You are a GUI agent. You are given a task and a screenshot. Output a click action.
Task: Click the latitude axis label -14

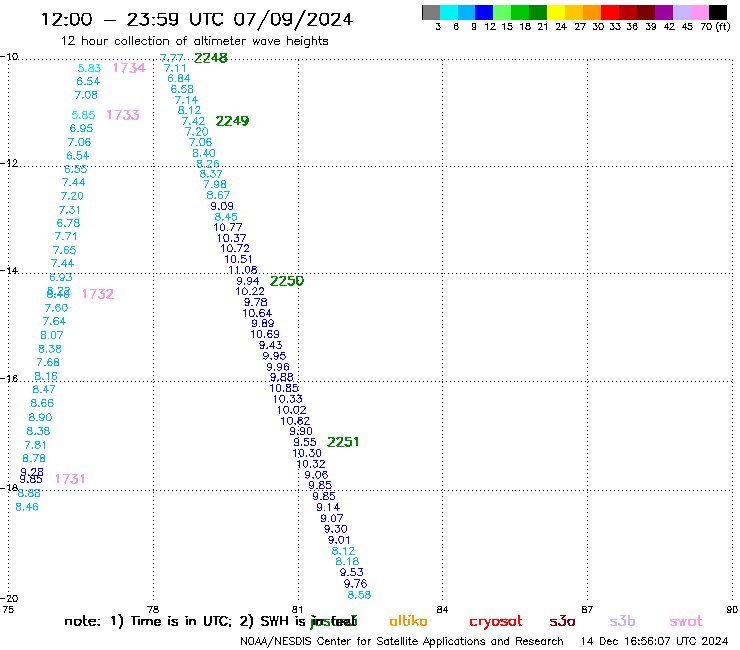point(9,270)
